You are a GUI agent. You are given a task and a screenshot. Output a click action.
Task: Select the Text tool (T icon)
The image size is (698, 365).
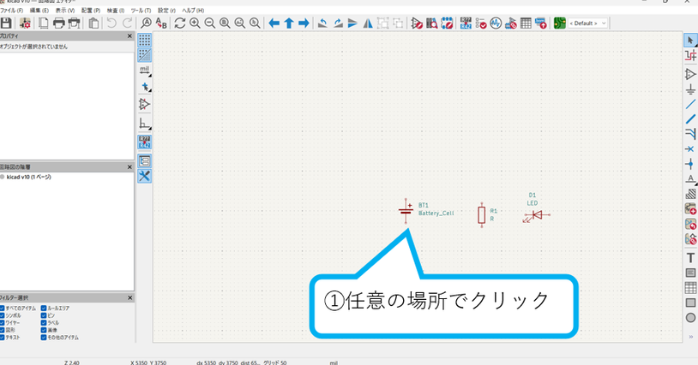click(x=690, y=258)
